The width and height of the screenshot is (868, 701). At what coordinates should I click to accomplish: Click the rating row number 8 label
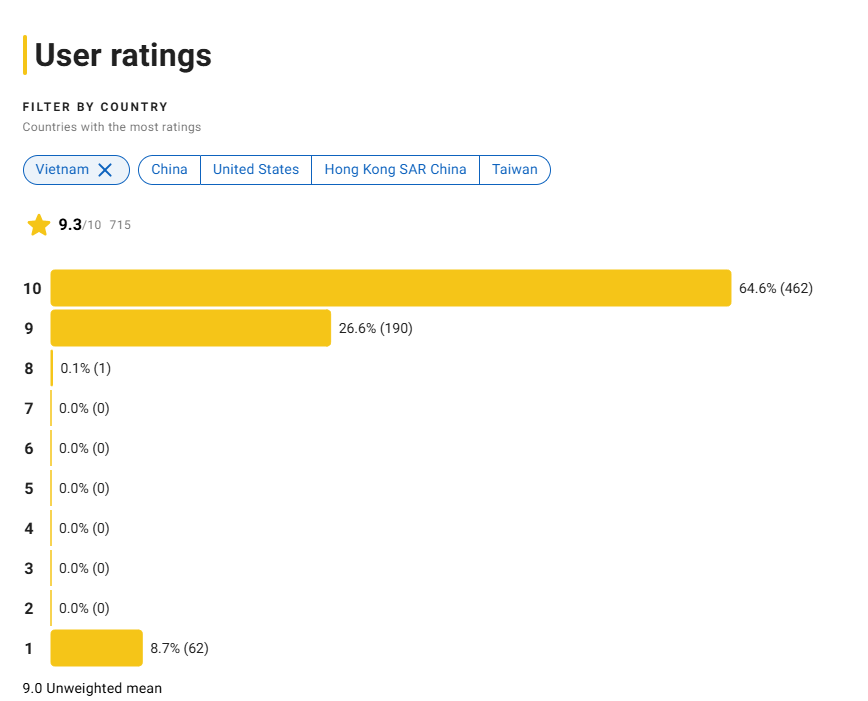coord(29,368)
